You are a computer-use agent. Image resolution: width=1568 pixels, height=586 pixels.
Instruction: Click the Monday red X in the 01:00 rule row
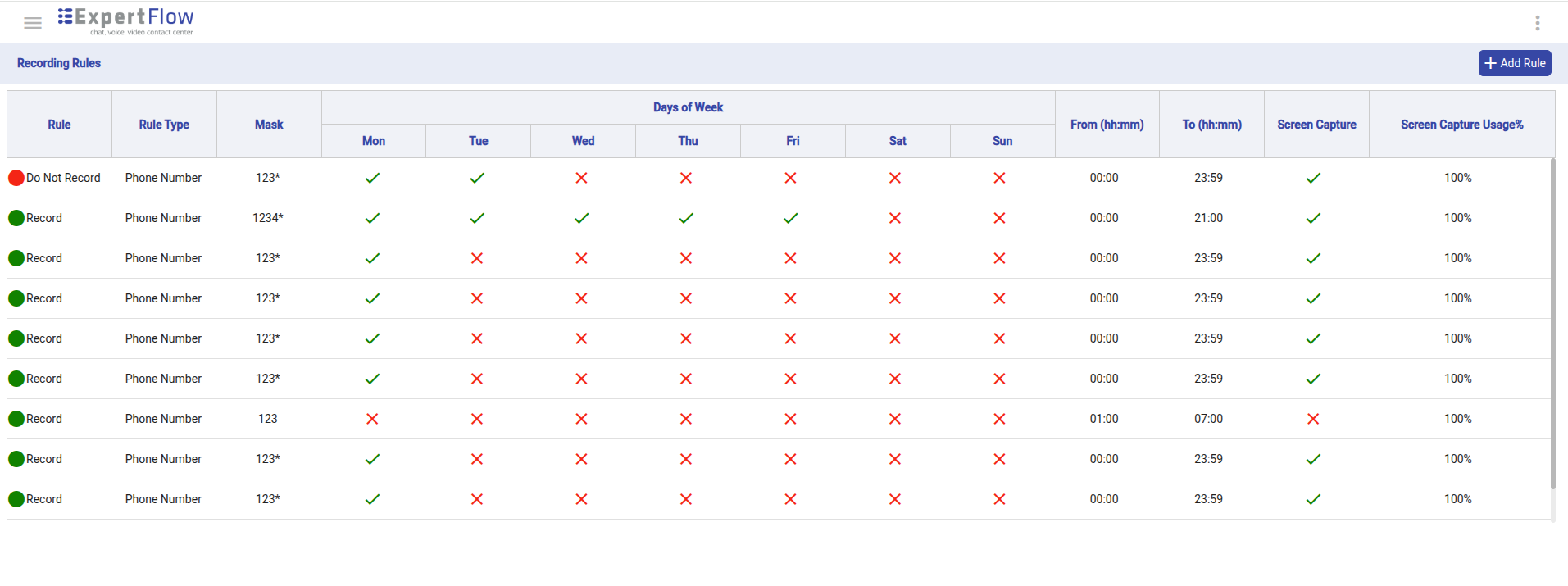click(x=372, y=419)
